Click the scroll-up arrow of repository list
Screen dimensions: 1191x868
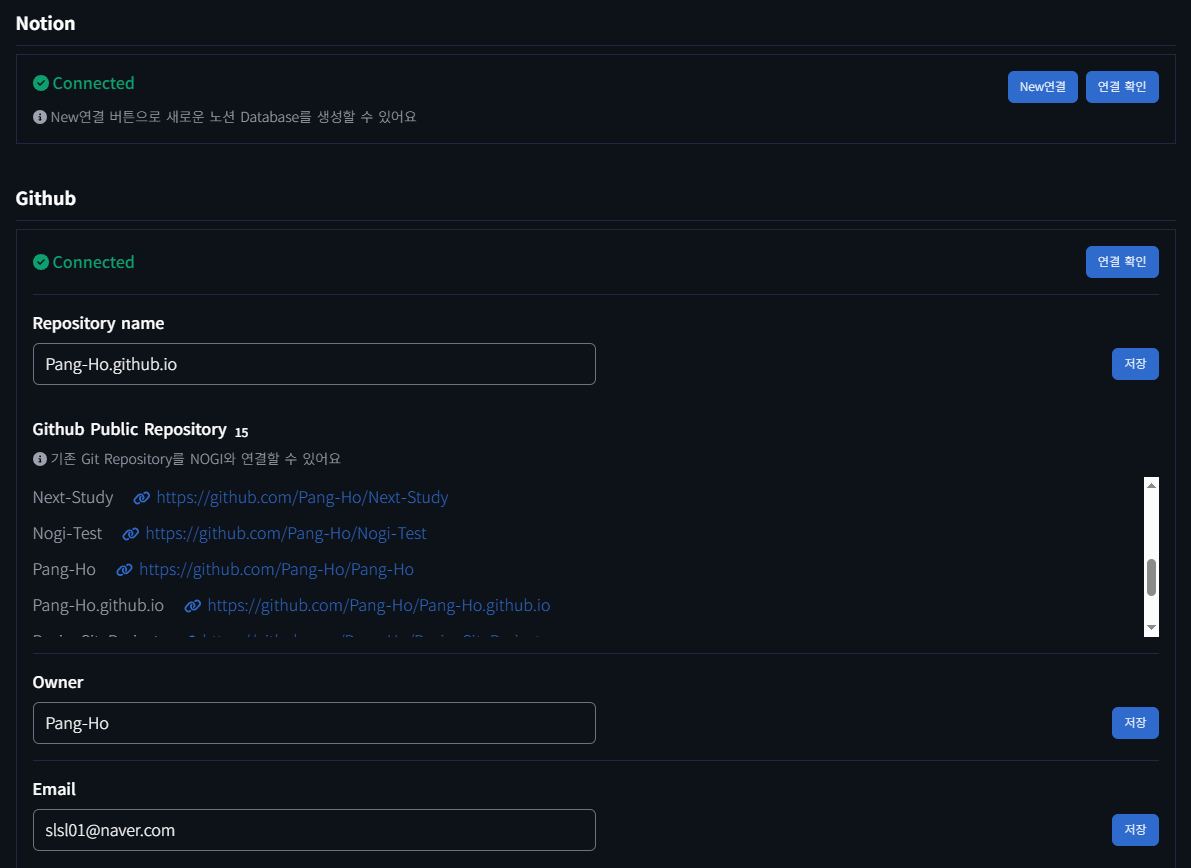coord(1152,485)
